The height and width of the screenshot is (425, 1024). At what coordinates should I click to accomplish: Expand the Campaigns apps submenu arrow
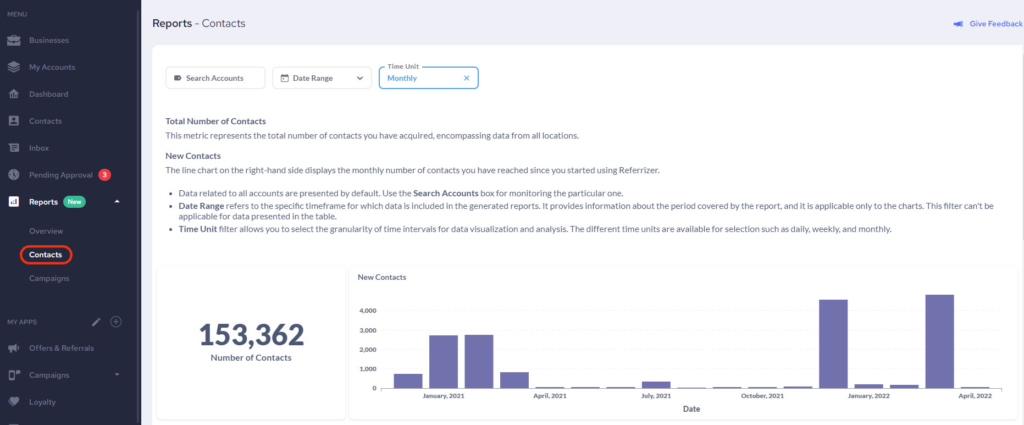(117, 375)
